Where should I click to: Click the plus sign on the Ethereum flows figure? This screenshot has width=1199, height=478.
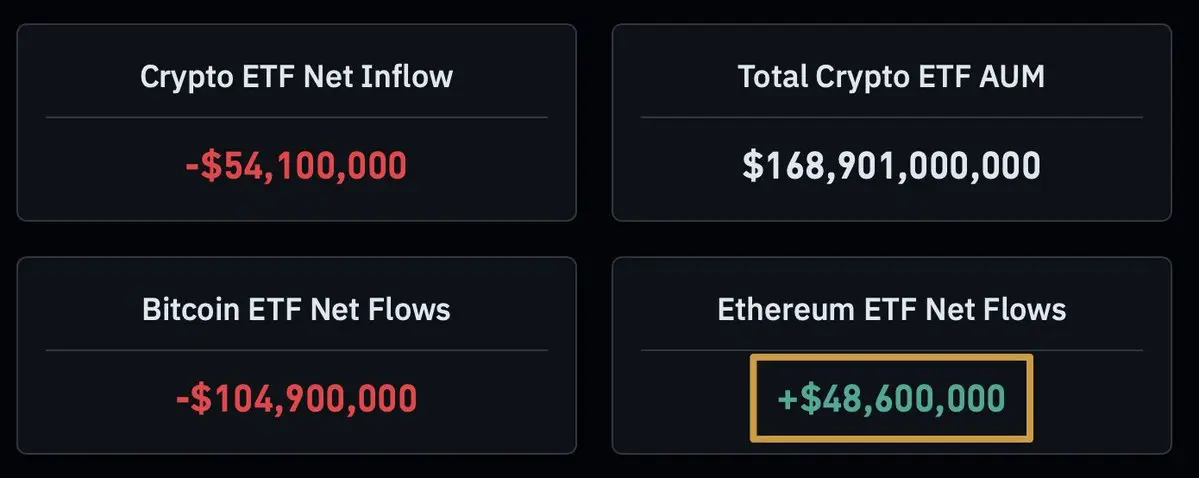(788, 399)
